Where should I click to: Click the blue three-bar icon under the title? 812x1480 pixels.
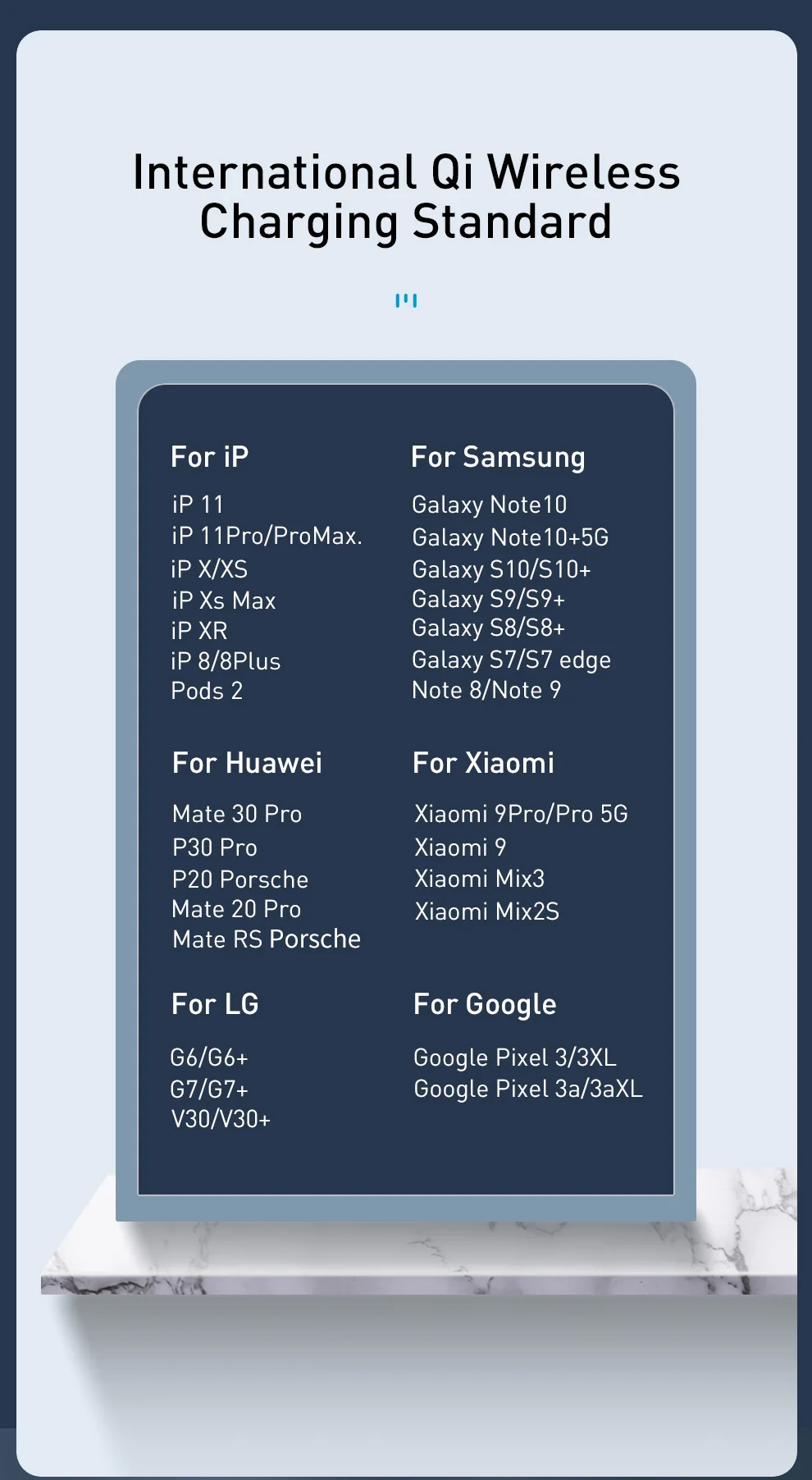tap(406, 301)
